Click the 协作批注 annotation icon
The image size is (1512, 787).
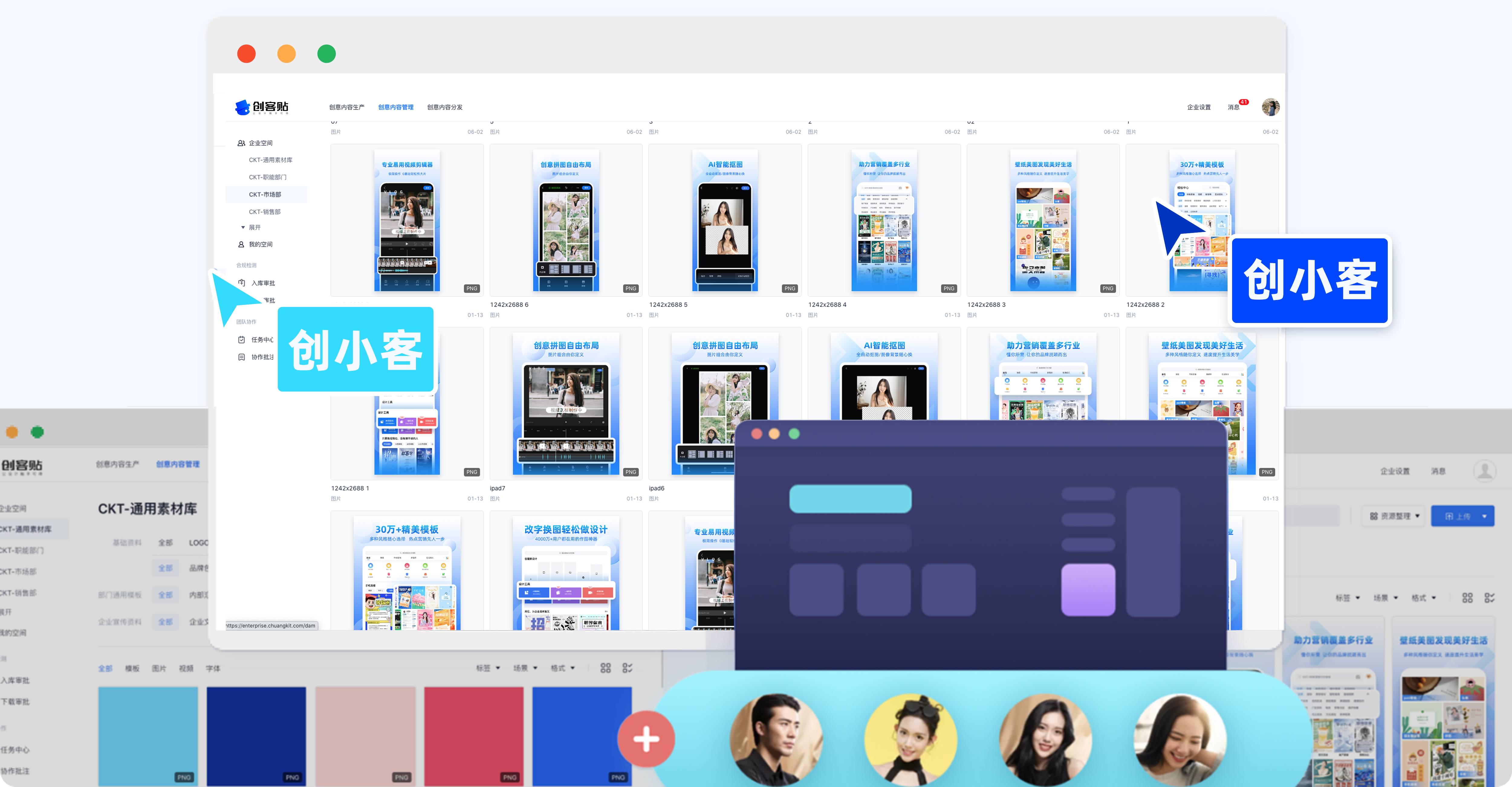[241, 357]
